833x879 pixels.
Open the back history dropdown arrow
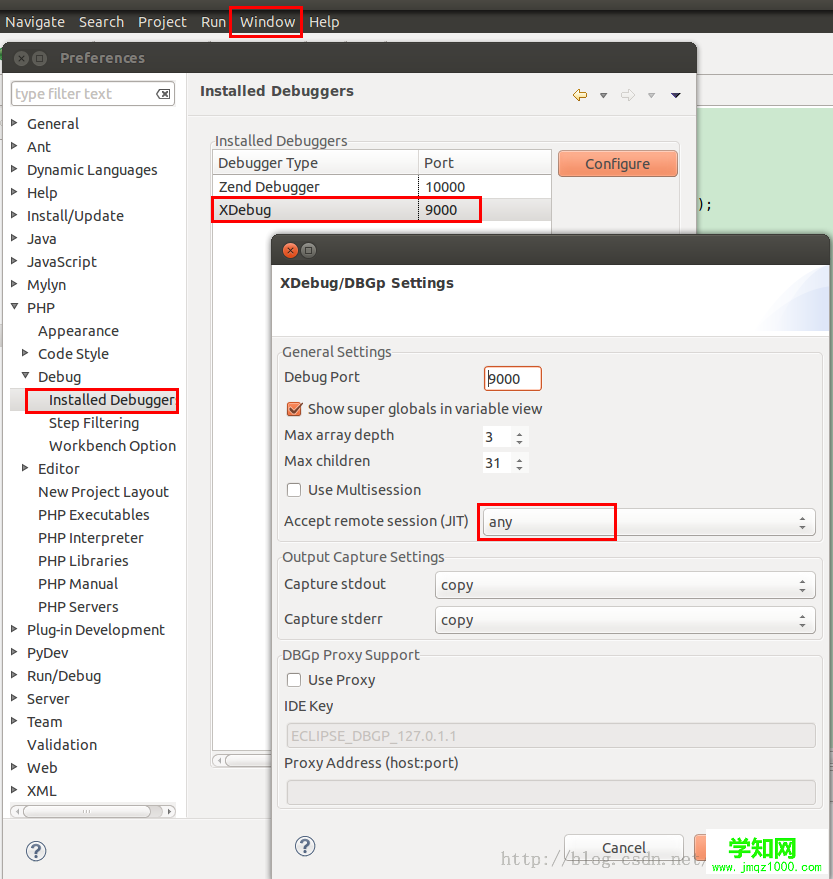(603, 95)
